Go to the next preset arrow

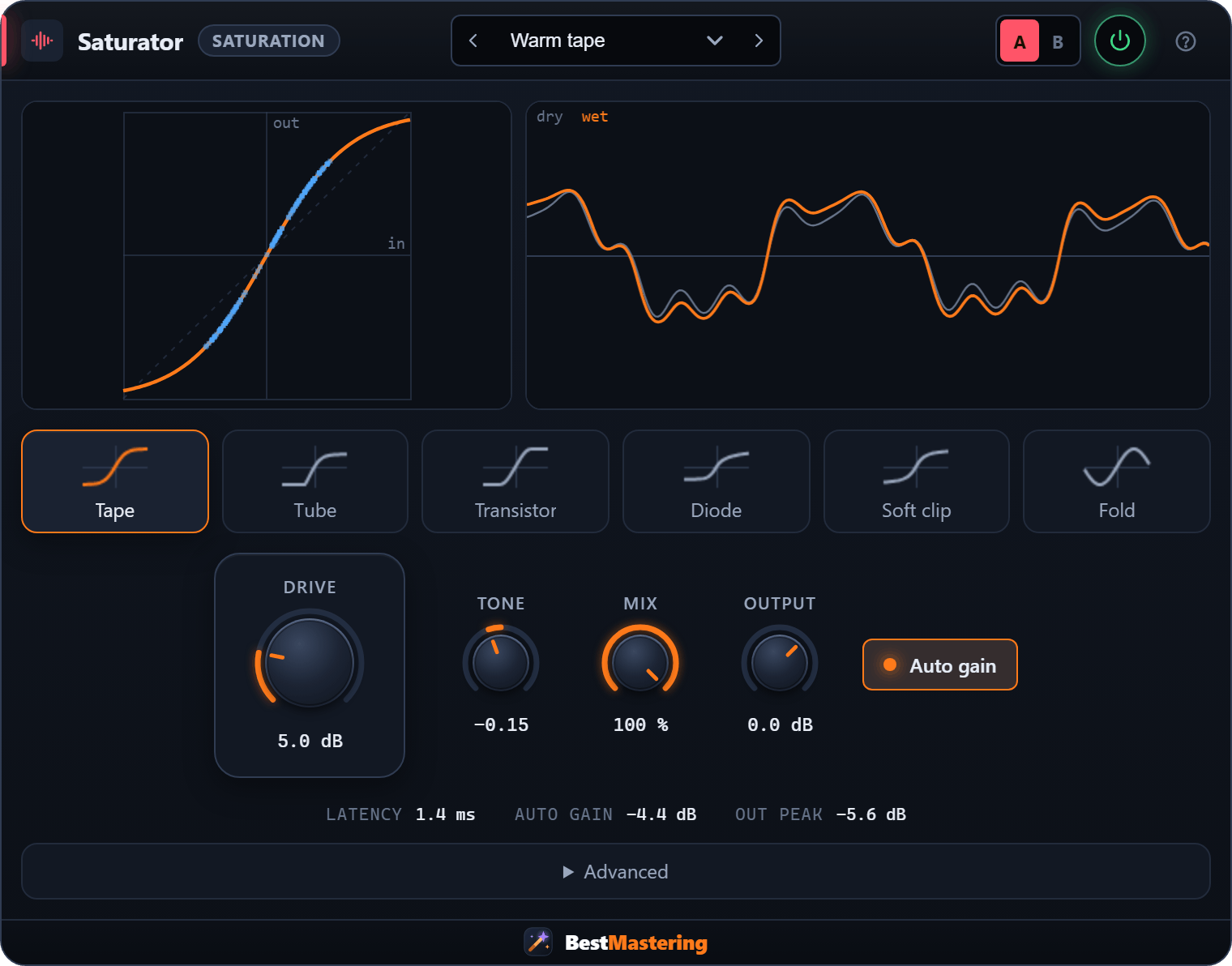[x=759, y=41]
